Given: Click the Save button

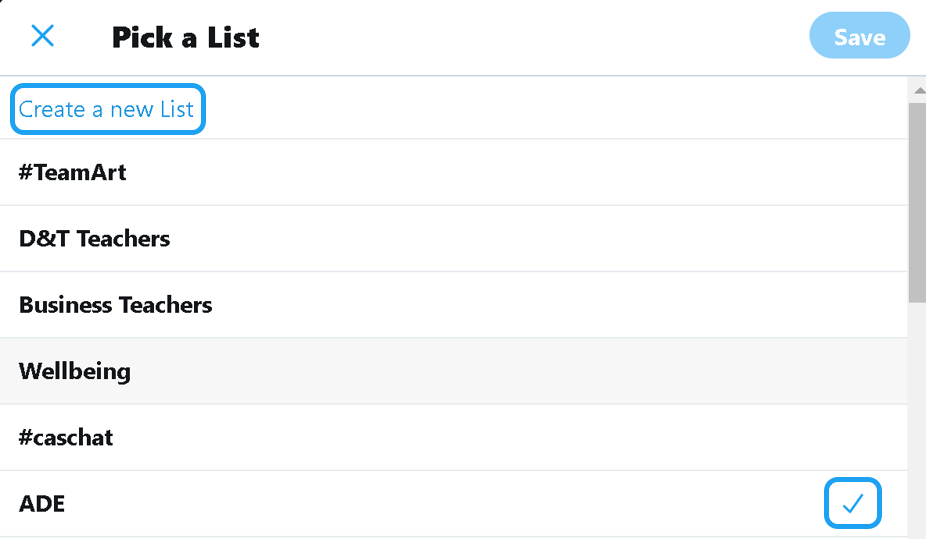Looking at the screenshot, I should (859, 37).
